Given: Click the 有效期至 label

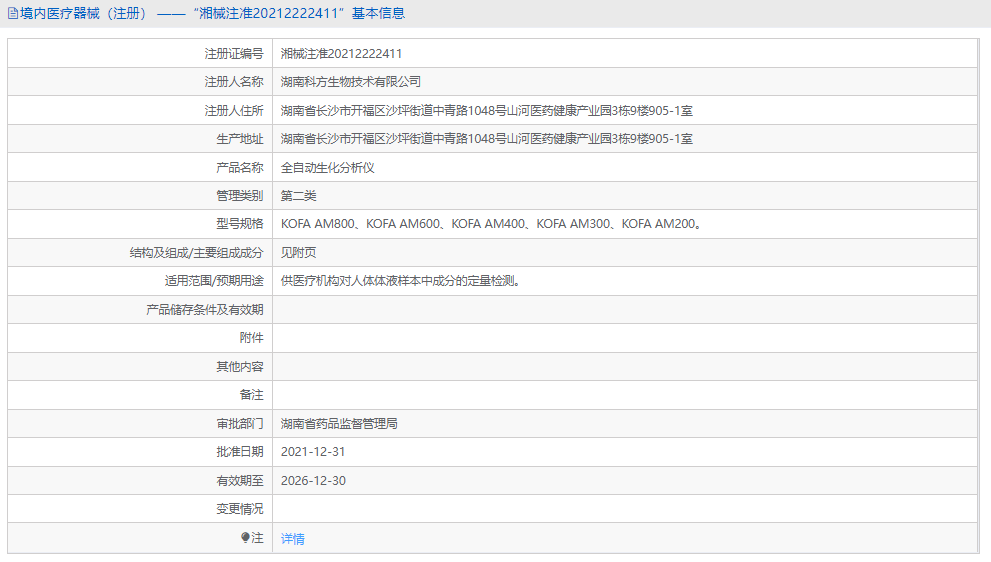Looking at the screenshot, I should point(240,480).
